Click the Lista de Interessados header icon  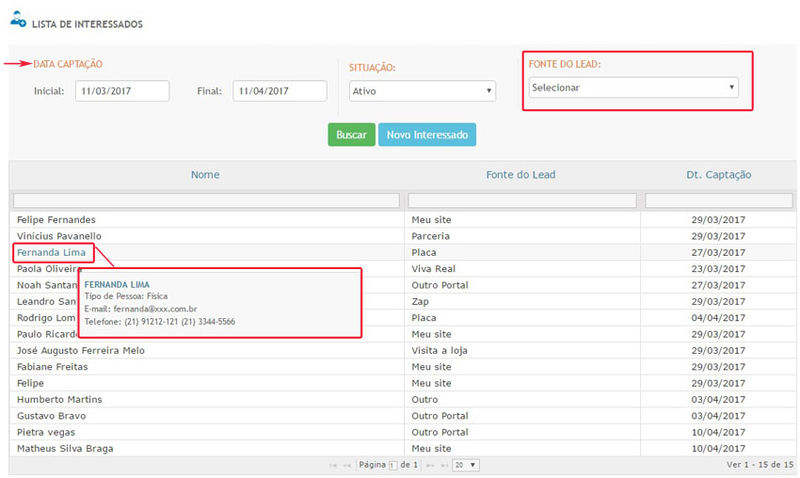point(18,23)
